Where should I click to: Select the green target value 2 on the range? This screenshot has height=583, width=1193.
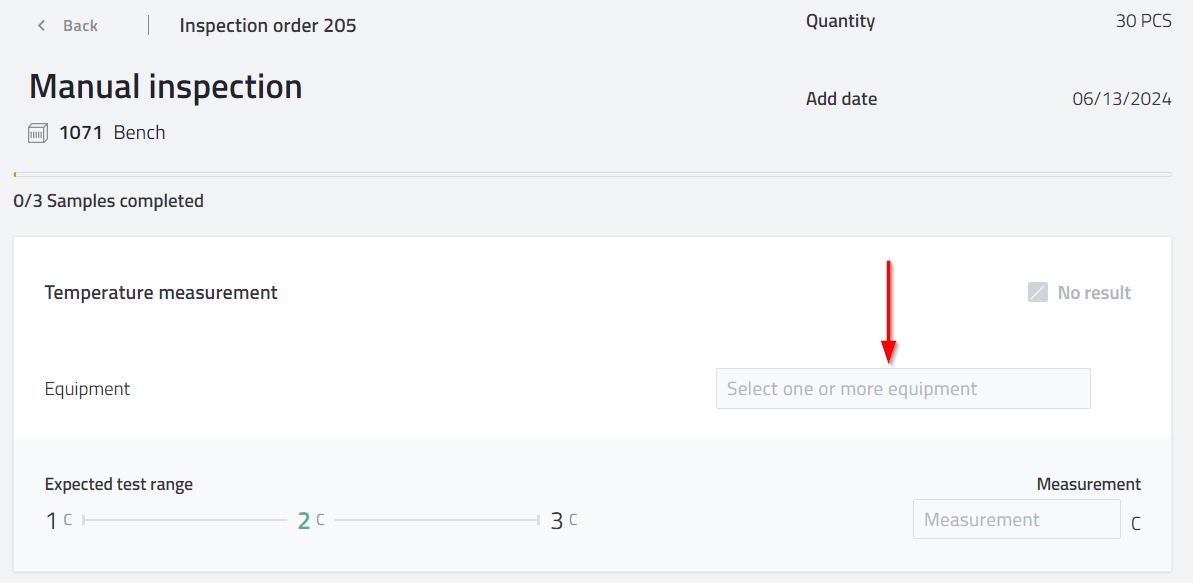(304, 521)
